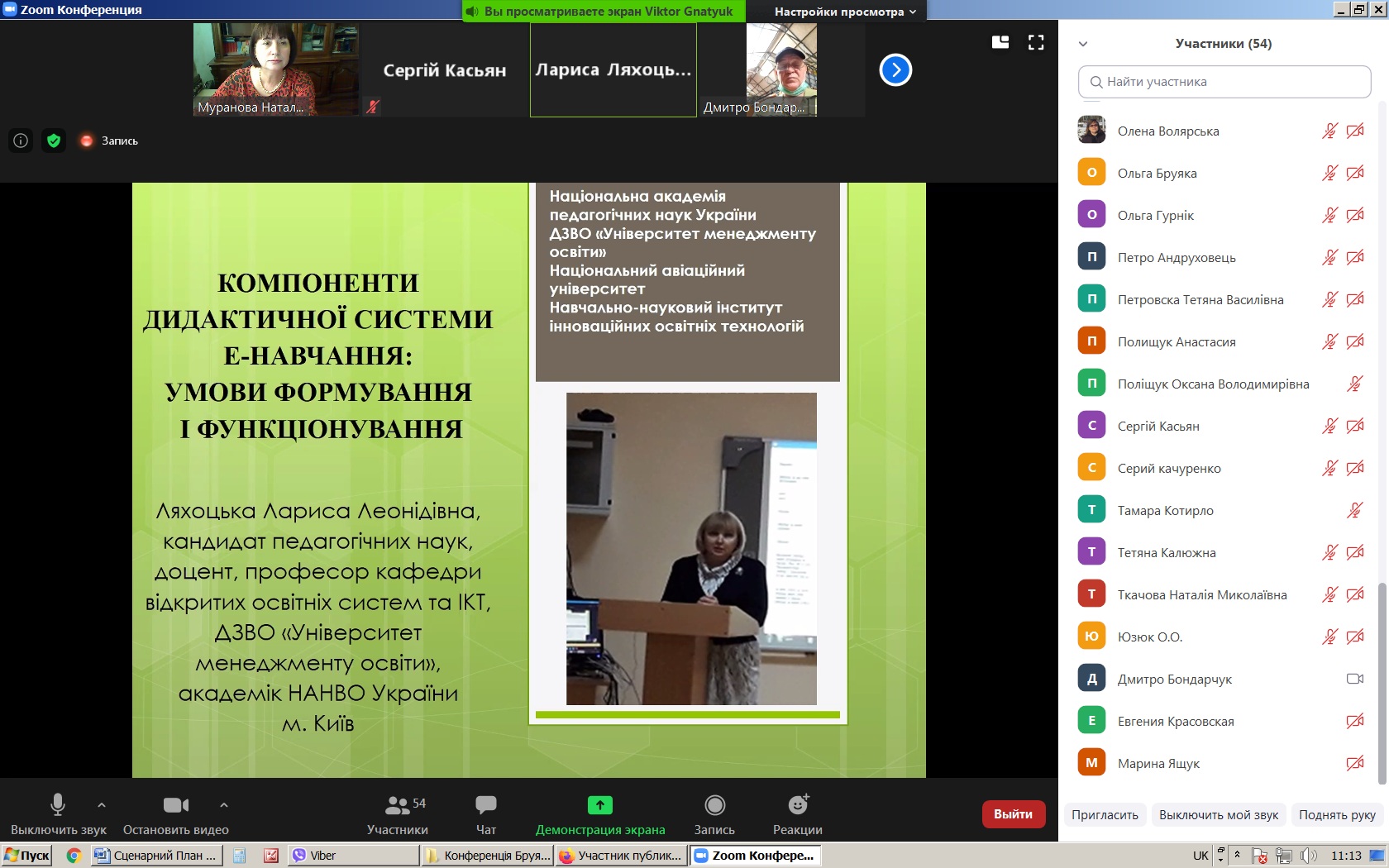Show next page of video thumbnails
Screen dimensions: 1389x868
coord(895,70)
